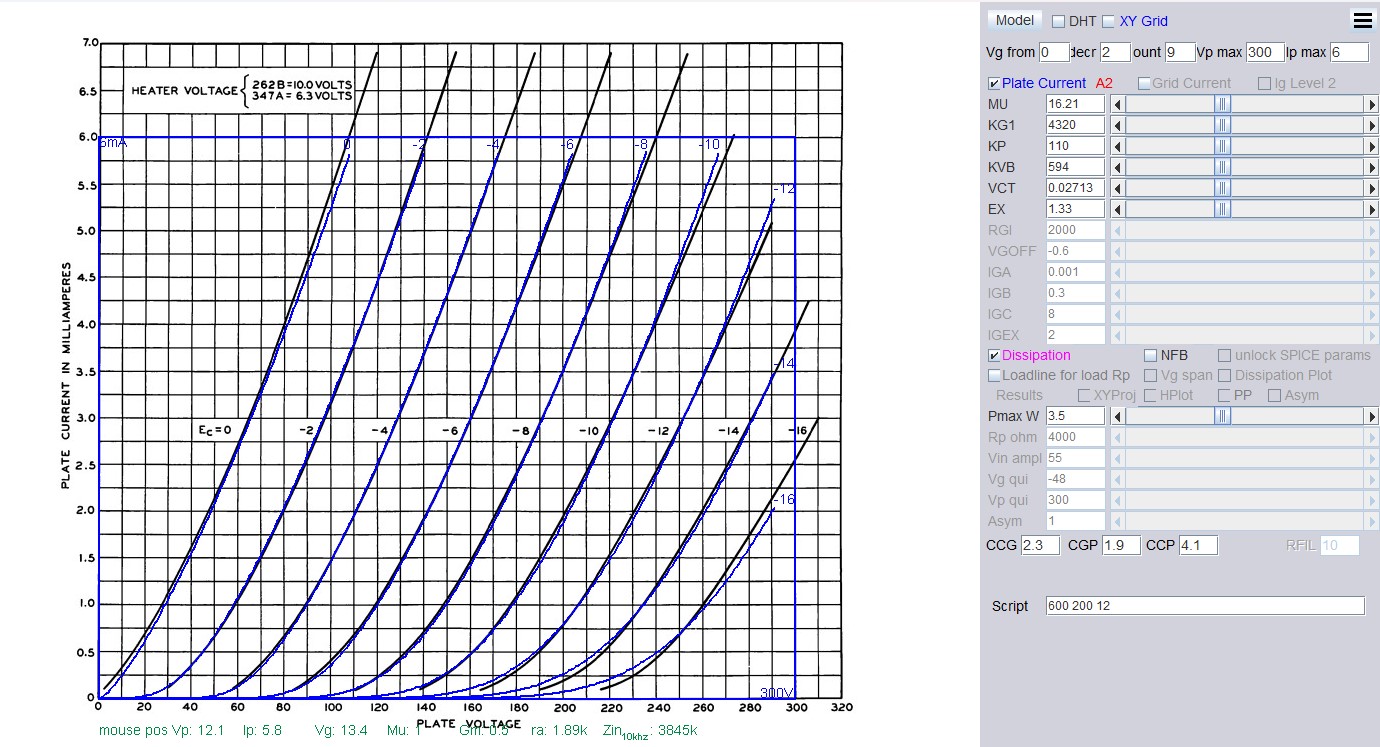Edit the MU value 16.21

(1075, 104)
